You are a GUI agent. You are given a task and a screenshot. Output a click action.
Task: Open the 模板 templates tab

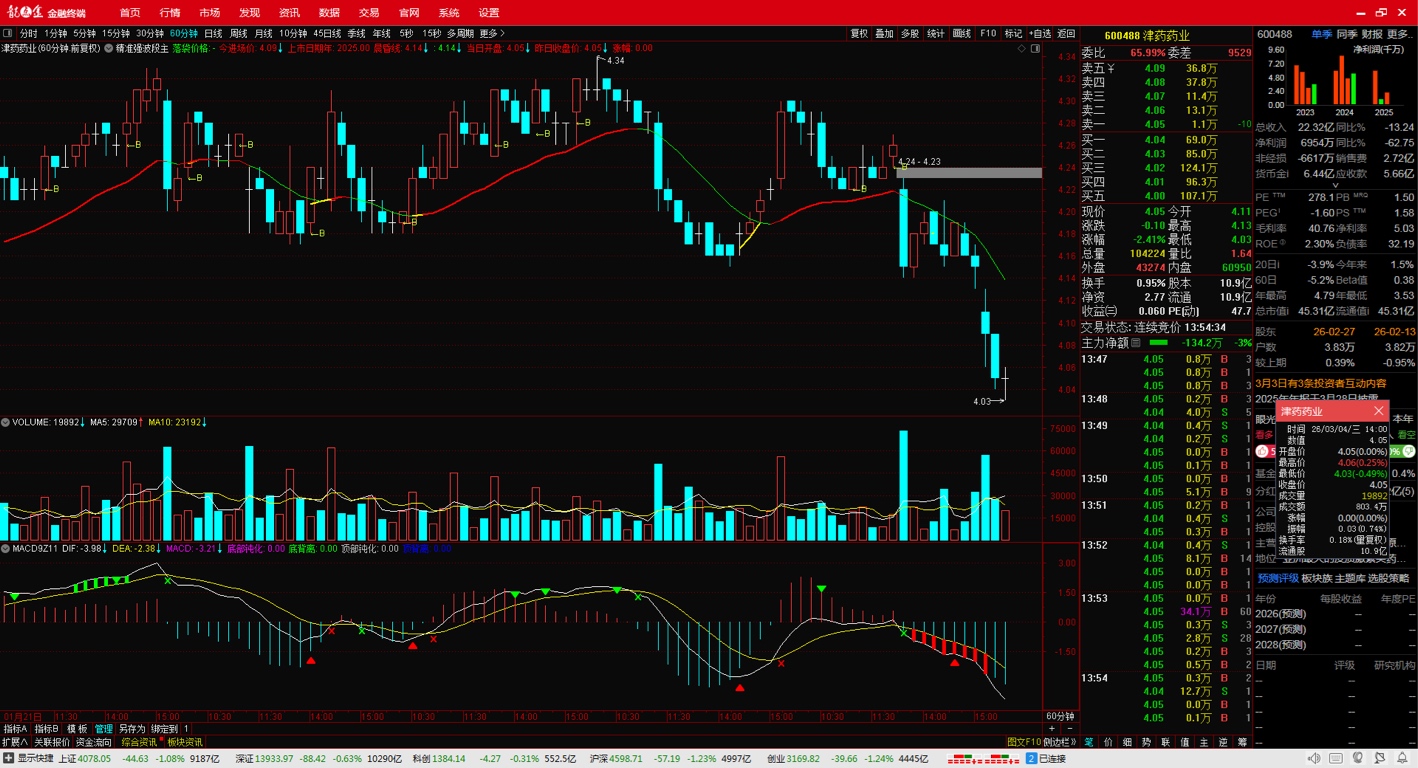[x=77, y=729]
